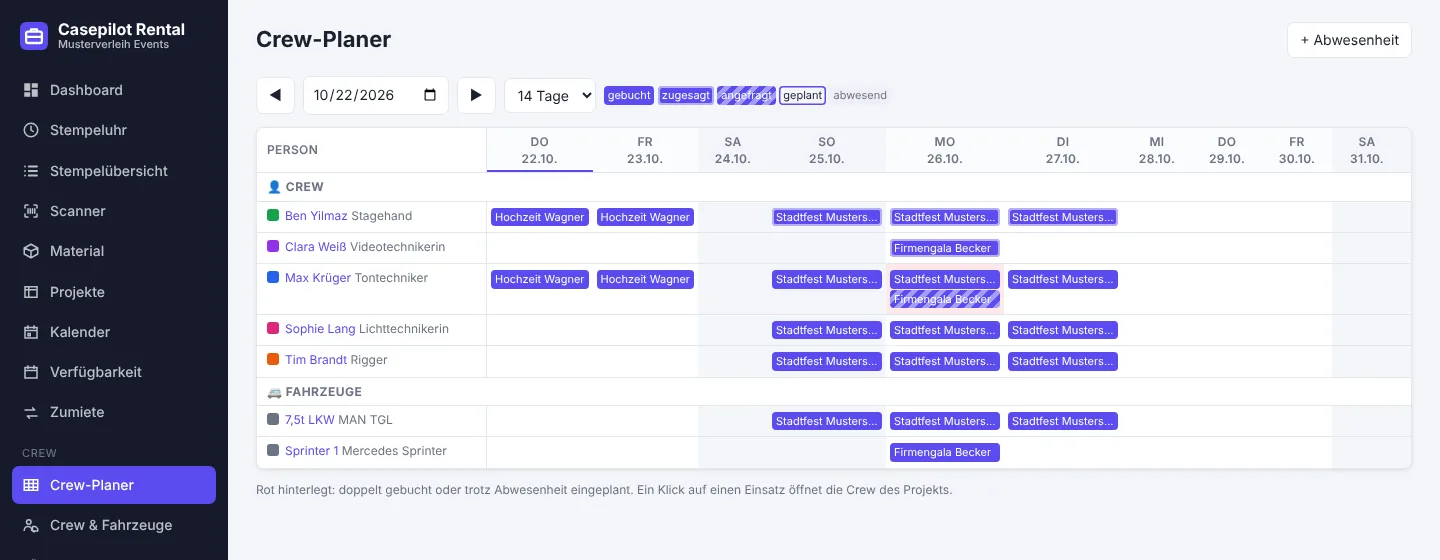Viewport: 1440px width, 560px height.
Task: Open the date picker calendar icon
Action: 431,95
